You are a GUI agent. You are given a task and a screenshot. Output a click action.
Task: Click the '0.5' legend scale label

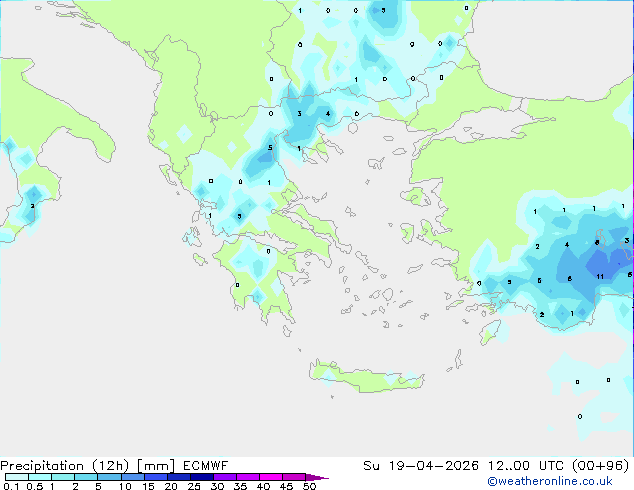[35, 486]
